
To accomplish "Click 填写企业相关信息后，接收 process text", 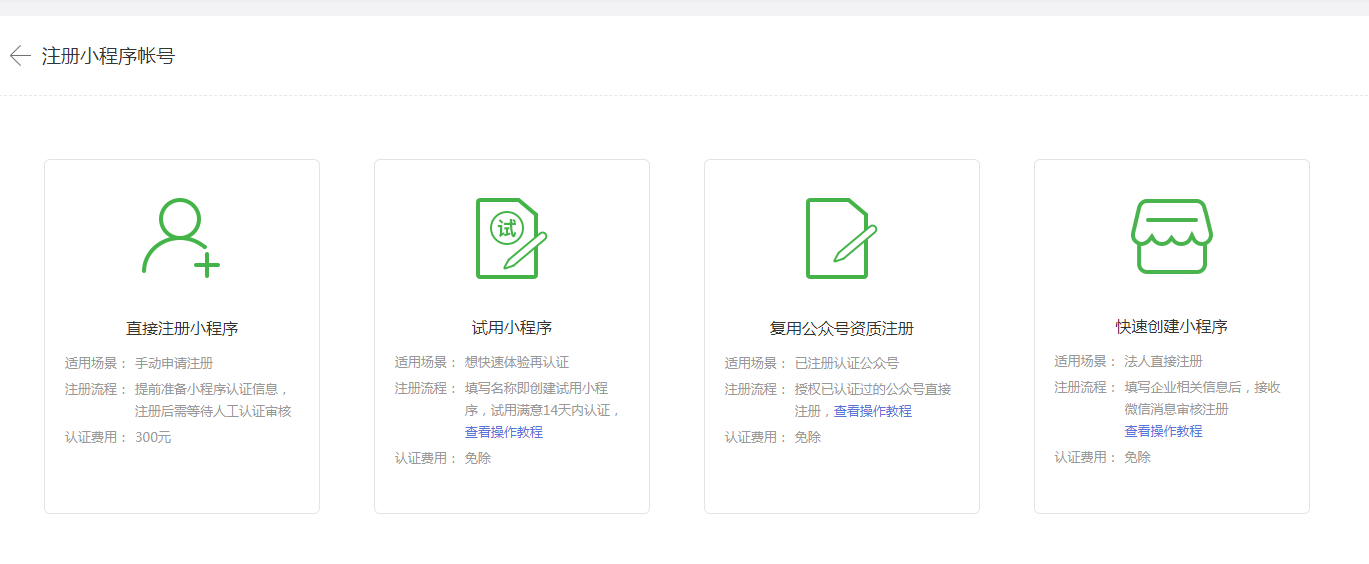I will pyautogui.click(x=1203, y=387).
